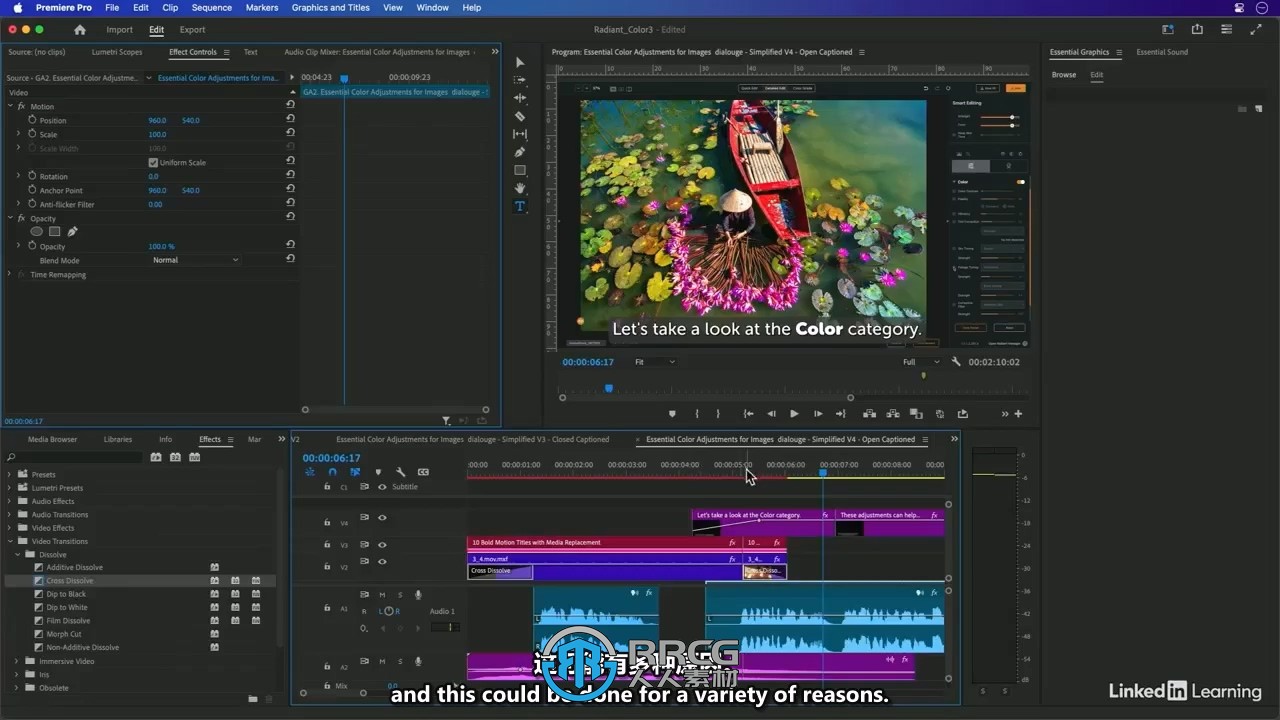Screen dimensions: 1280x720
Task: Toggle V4 track output eye
Action: (x=382, y=518)
